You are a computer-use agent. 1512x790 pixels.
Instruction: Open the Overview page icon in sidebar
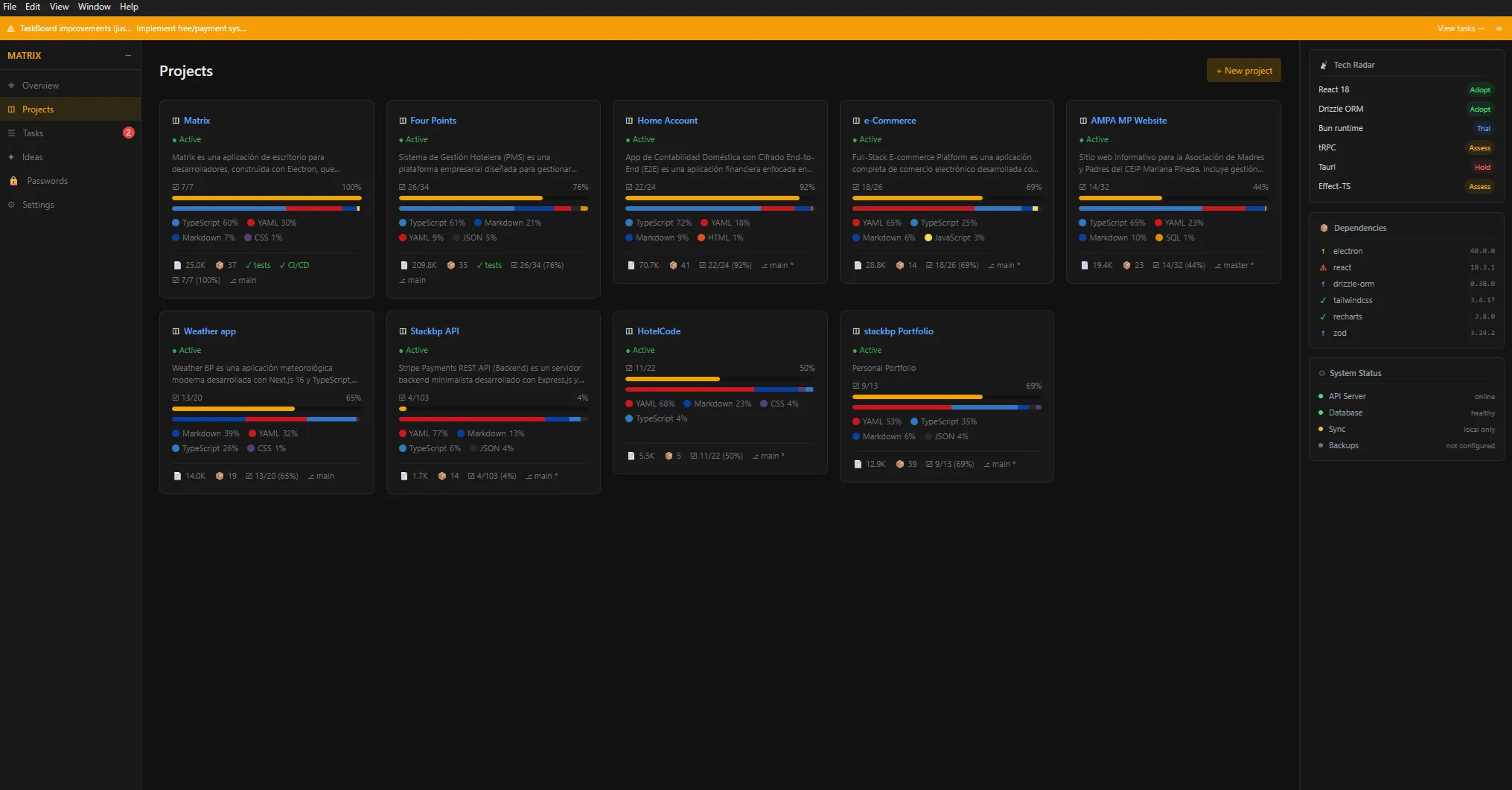[11, 86]
